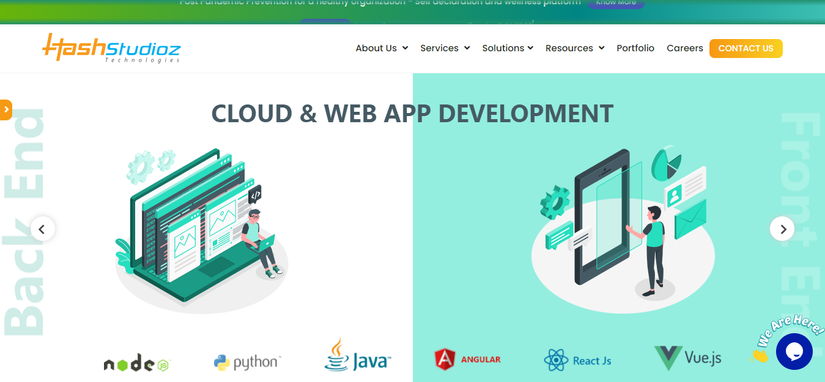Open the Resources dropdown menu
The width and height of the screenshot is (825, 382).
[x=575, y=48]
